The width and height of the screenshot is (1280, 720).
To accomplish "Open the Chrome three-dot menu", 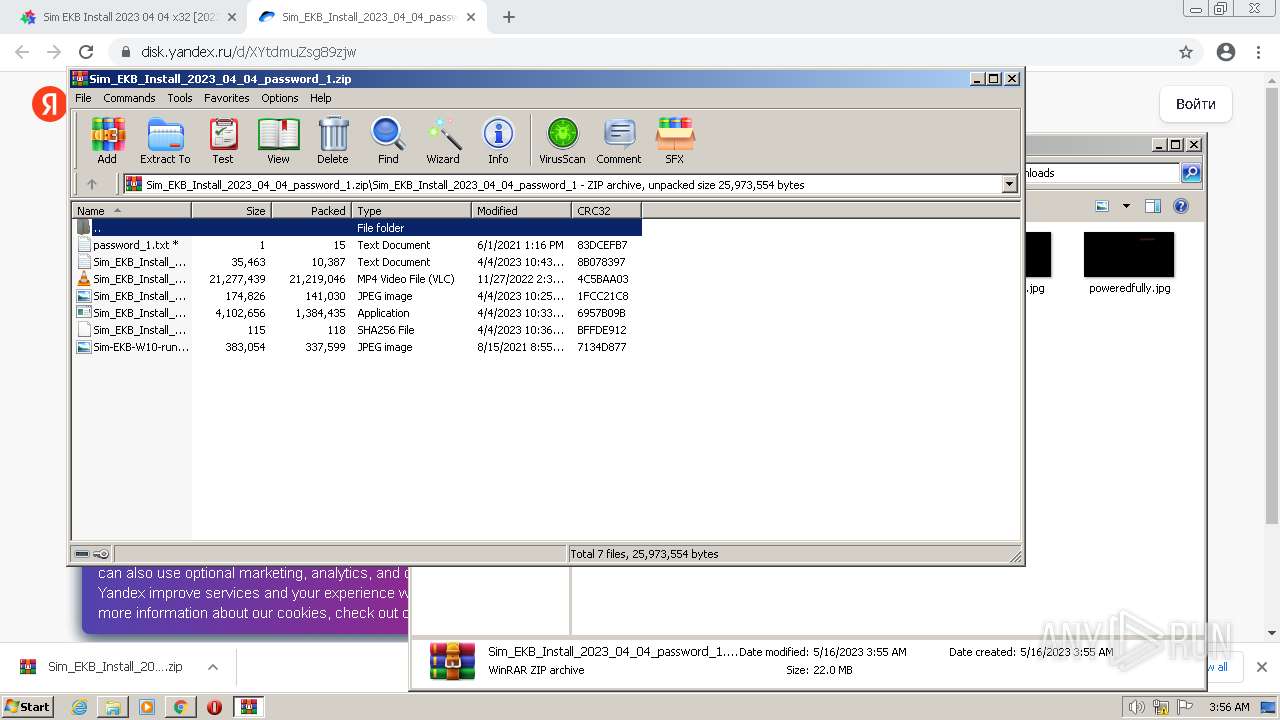I will pyautogui.click(x=1259, y=52).
